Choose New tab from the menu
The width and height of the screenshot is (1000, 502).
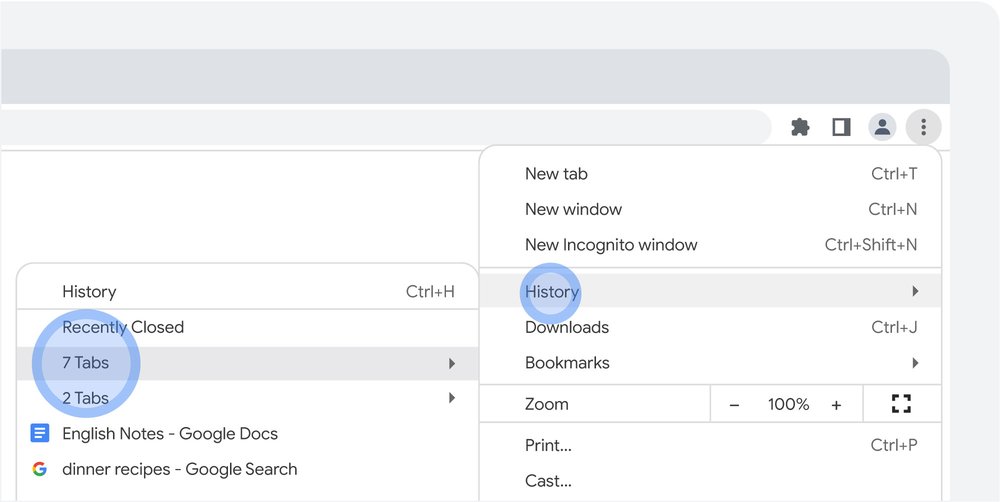click(710, 173)
